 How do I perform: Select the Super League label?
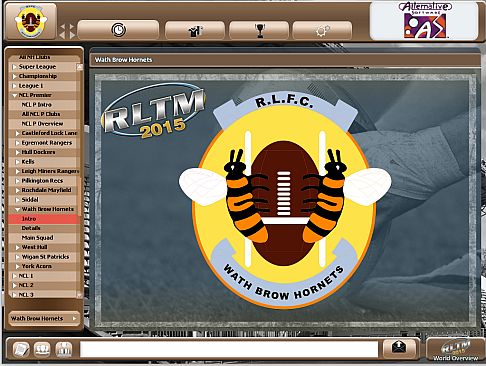tap(37, 67)
